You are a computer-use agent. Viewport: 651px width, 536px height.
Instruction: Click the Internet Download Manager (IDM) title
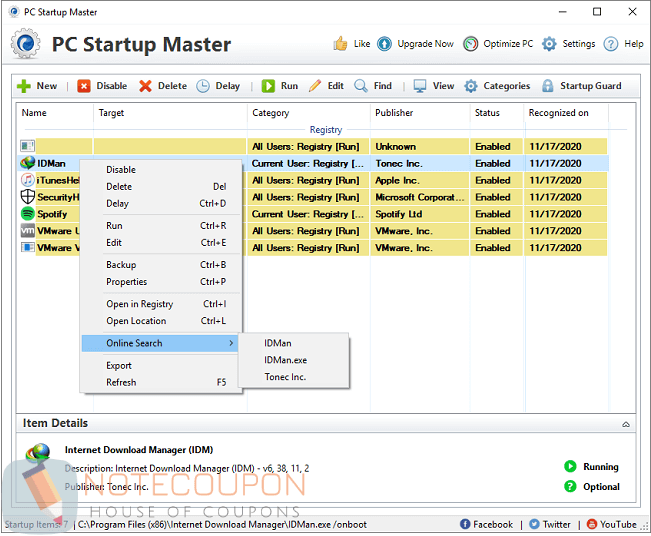tap(139, 450)
